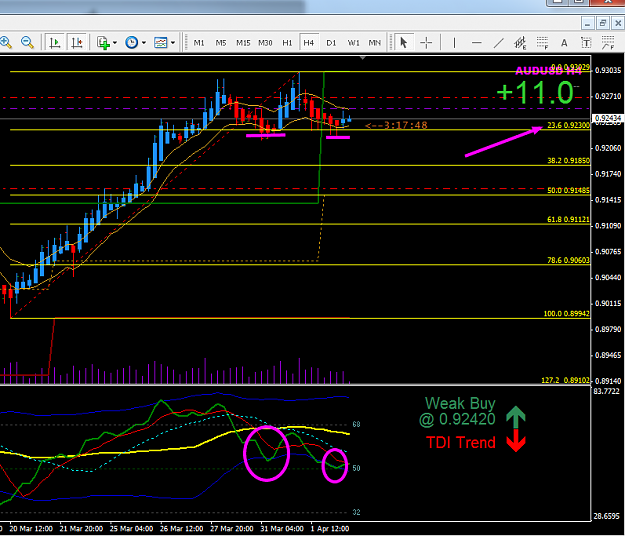Click the last Fibonacci tool after Text Label
Viewport: 625px width, 536px height.
(608, 43)
